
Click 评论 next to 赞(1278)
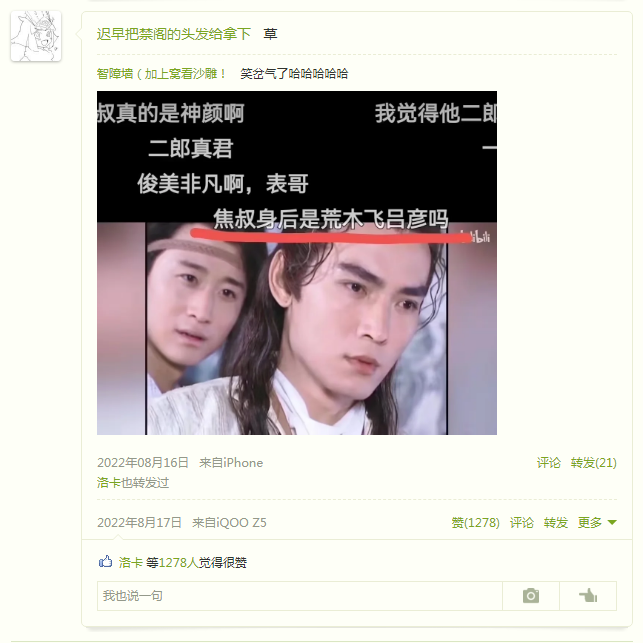point(522,522)
